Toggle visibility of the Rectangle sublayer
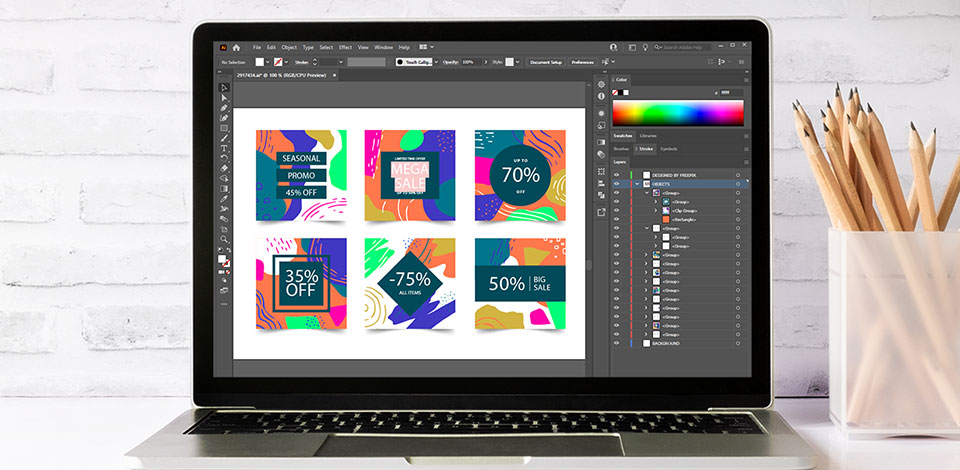Image resolution: width=960 pixels, height=470 pixels. 617,220
